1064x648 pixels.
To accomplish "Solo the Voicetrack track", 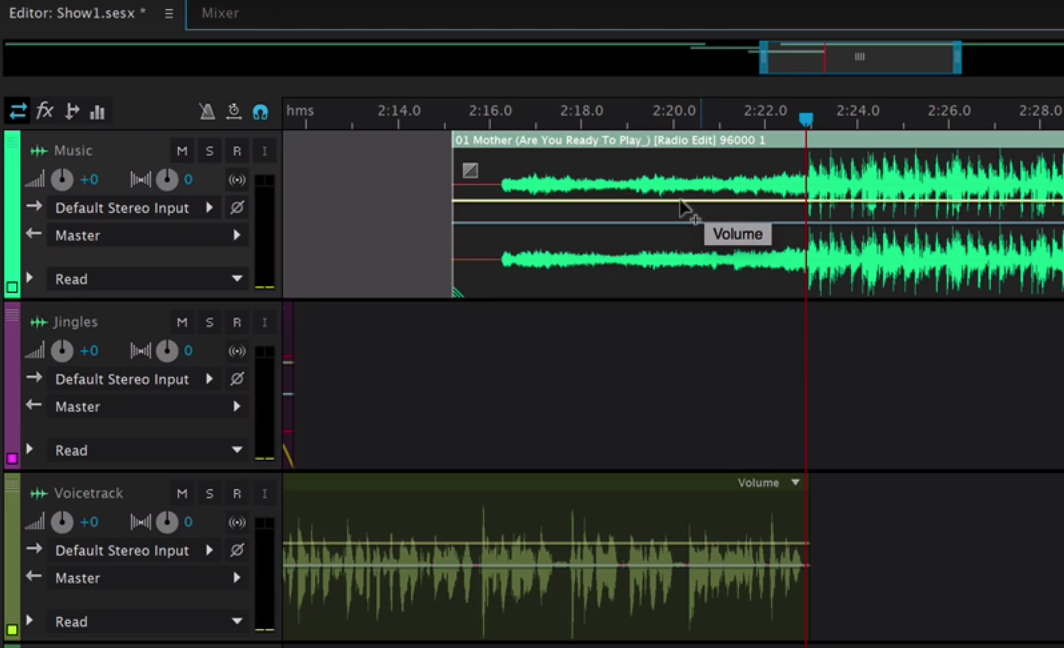I will (x=210, y=493).
